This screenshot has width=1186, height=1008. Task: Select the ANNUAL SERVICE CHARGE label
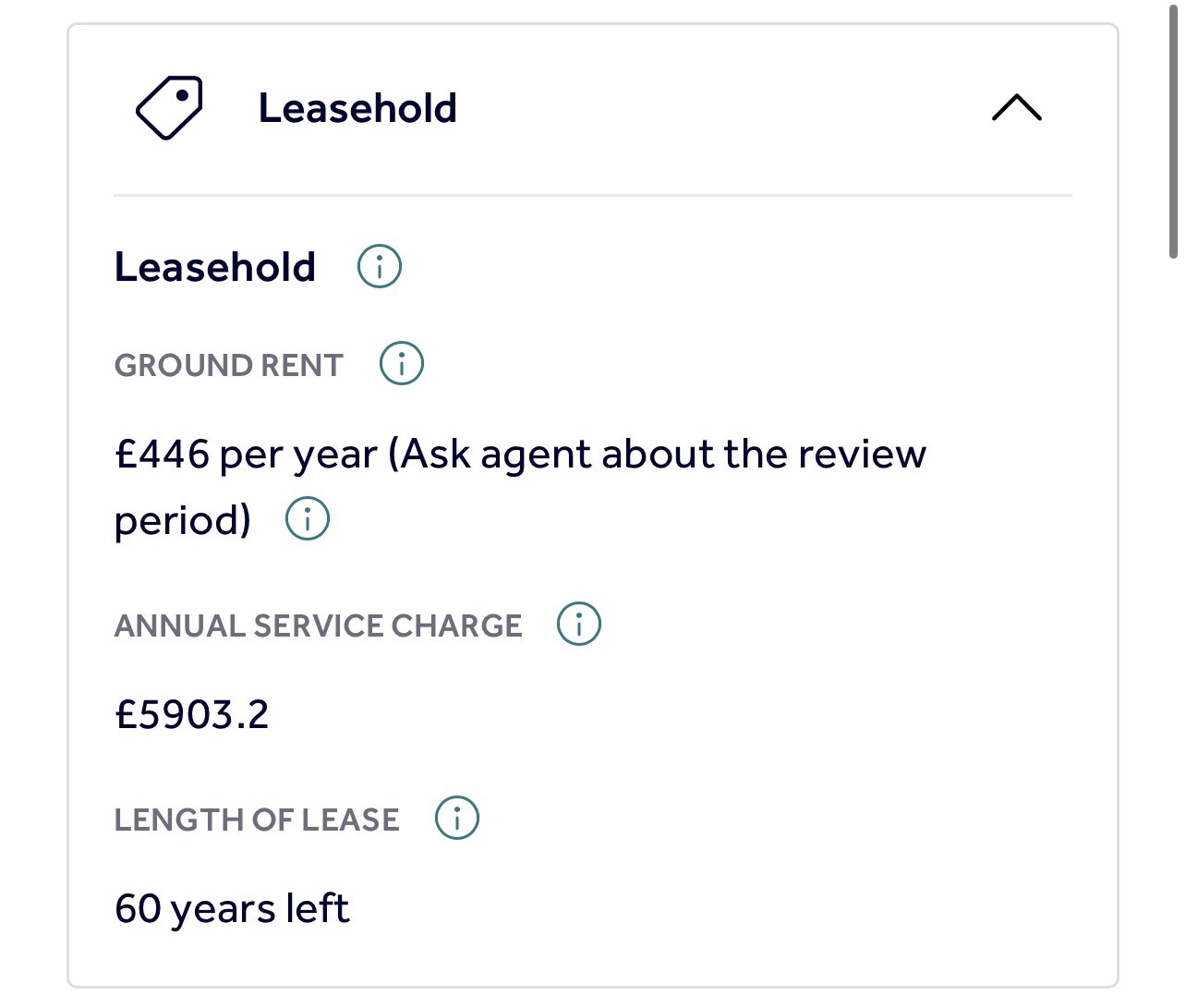click(318, 625)
